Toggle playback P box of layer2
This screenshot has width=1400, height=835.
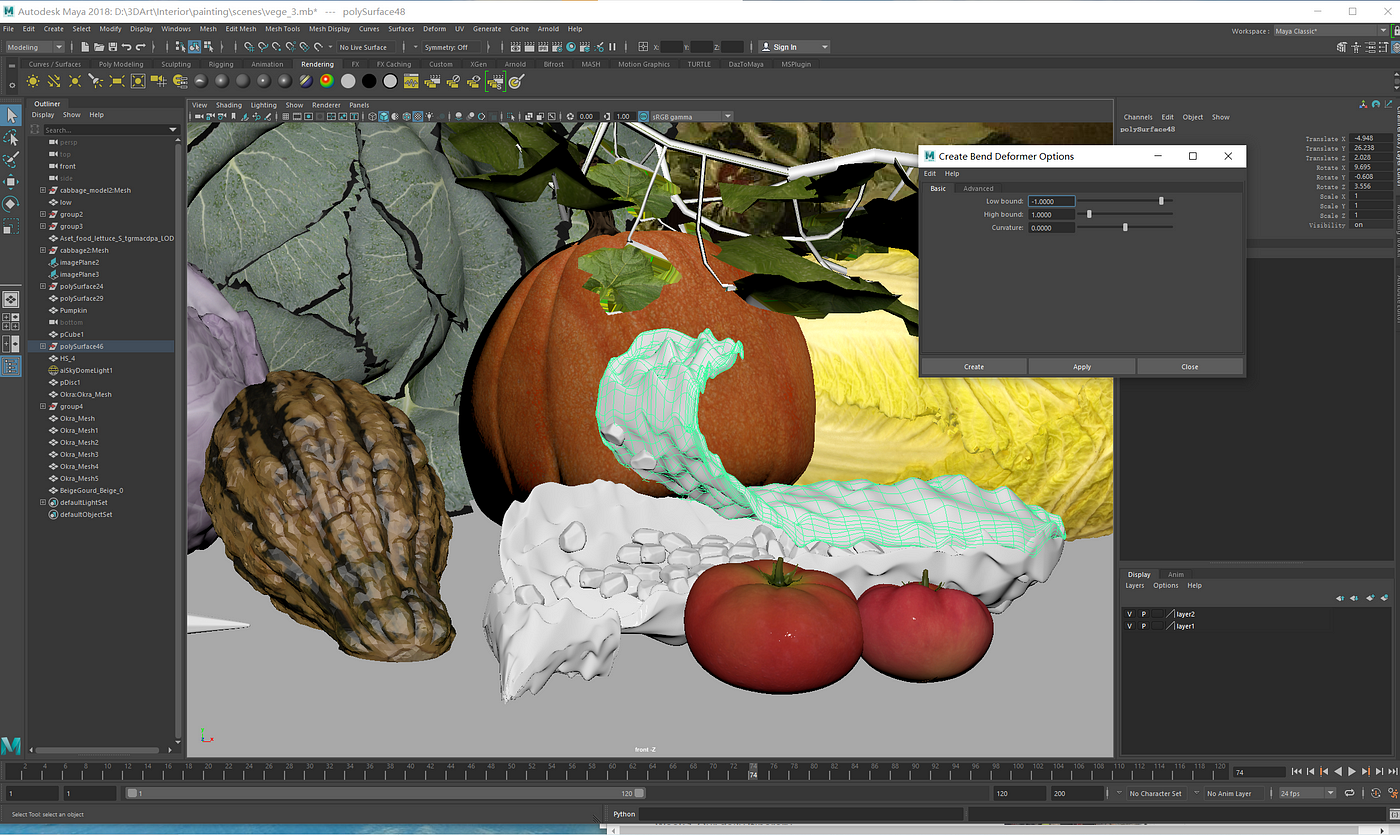tap(1144, 614)
